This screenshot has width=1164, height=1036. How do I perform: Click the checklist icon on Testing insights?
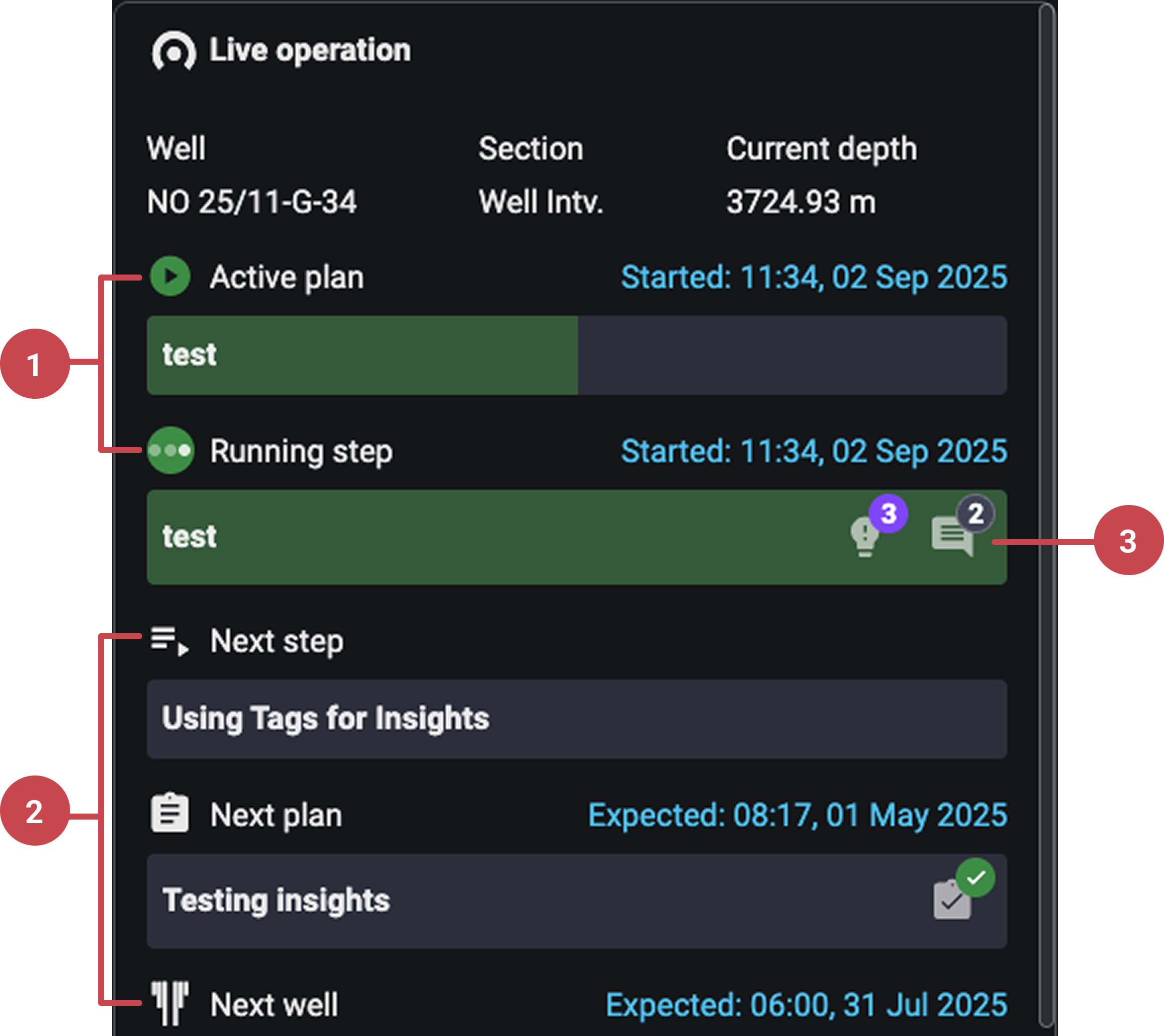pos(953,899)
